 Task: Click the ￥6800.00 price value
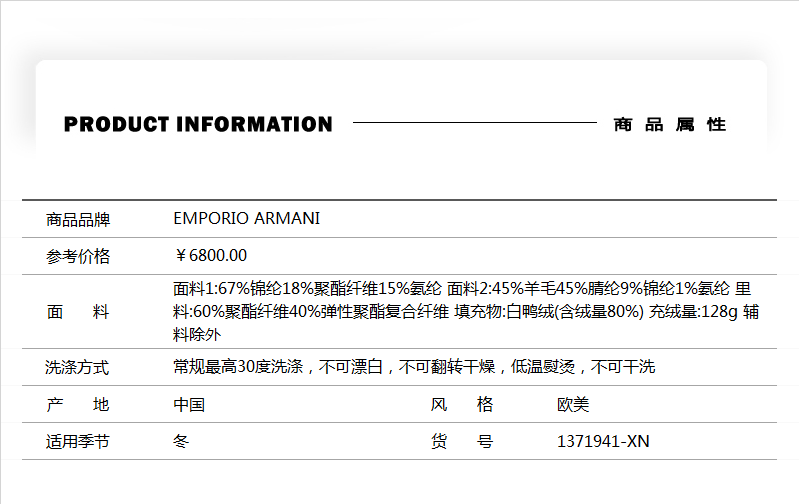(210, 255)
